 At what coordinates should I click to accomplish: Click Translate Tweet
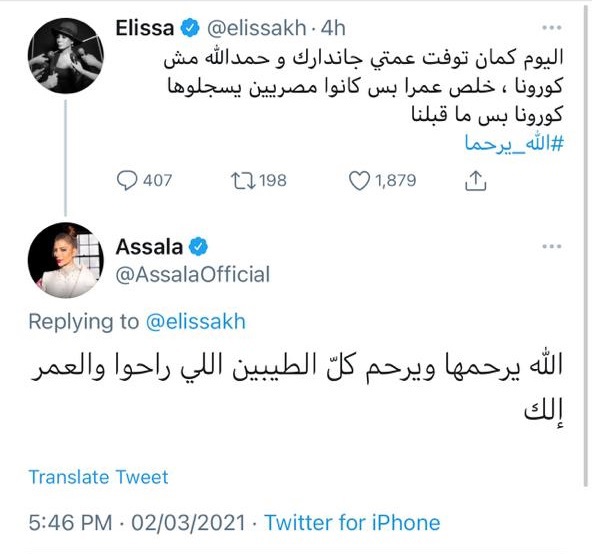tap(98, 477)
